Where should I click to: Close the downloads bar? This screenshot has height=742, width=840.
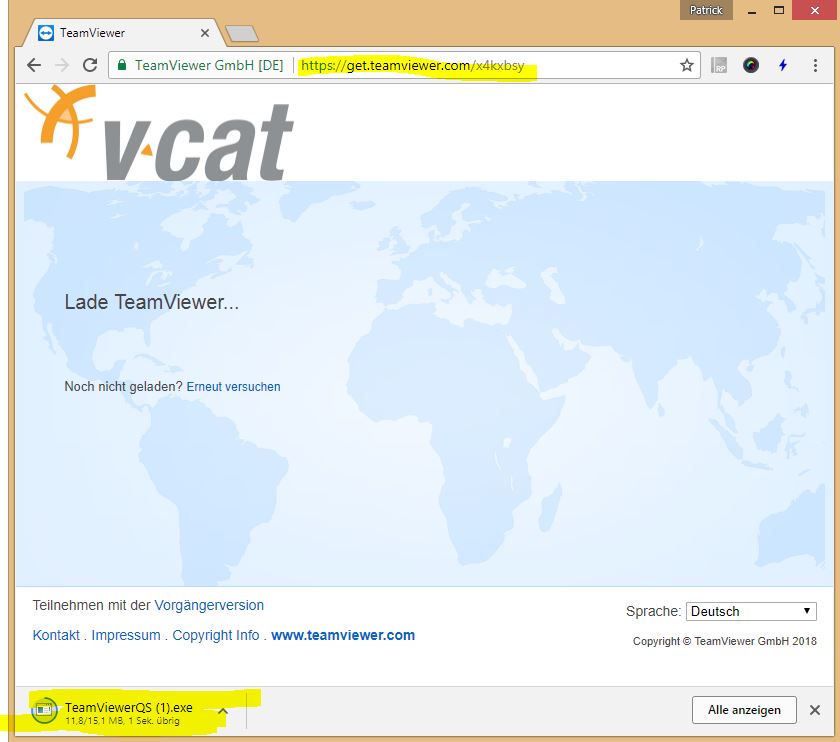pos(815,710)
